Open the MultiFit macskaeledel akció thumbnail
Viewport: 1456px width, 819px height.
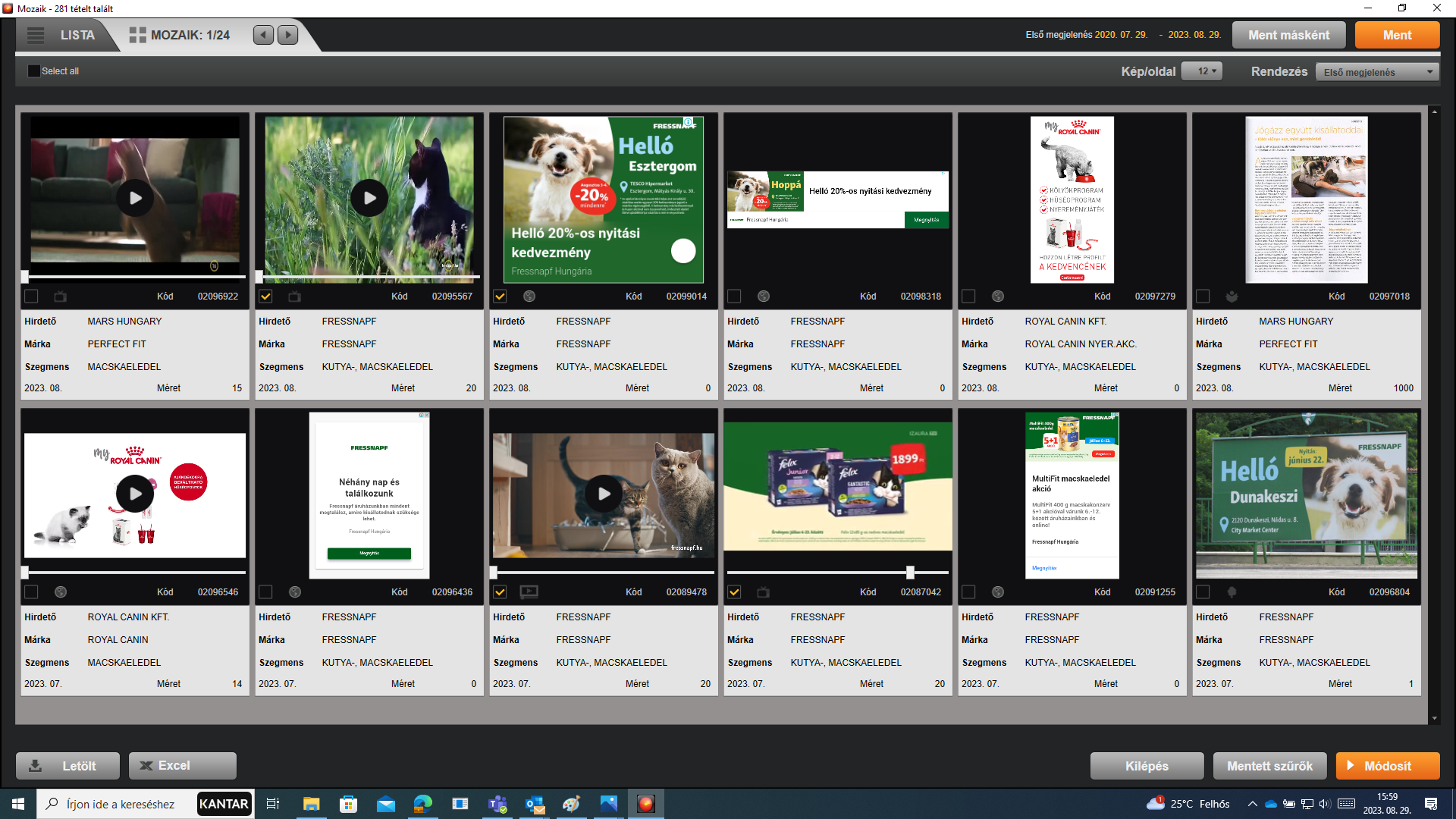(x=1072, y=495)
